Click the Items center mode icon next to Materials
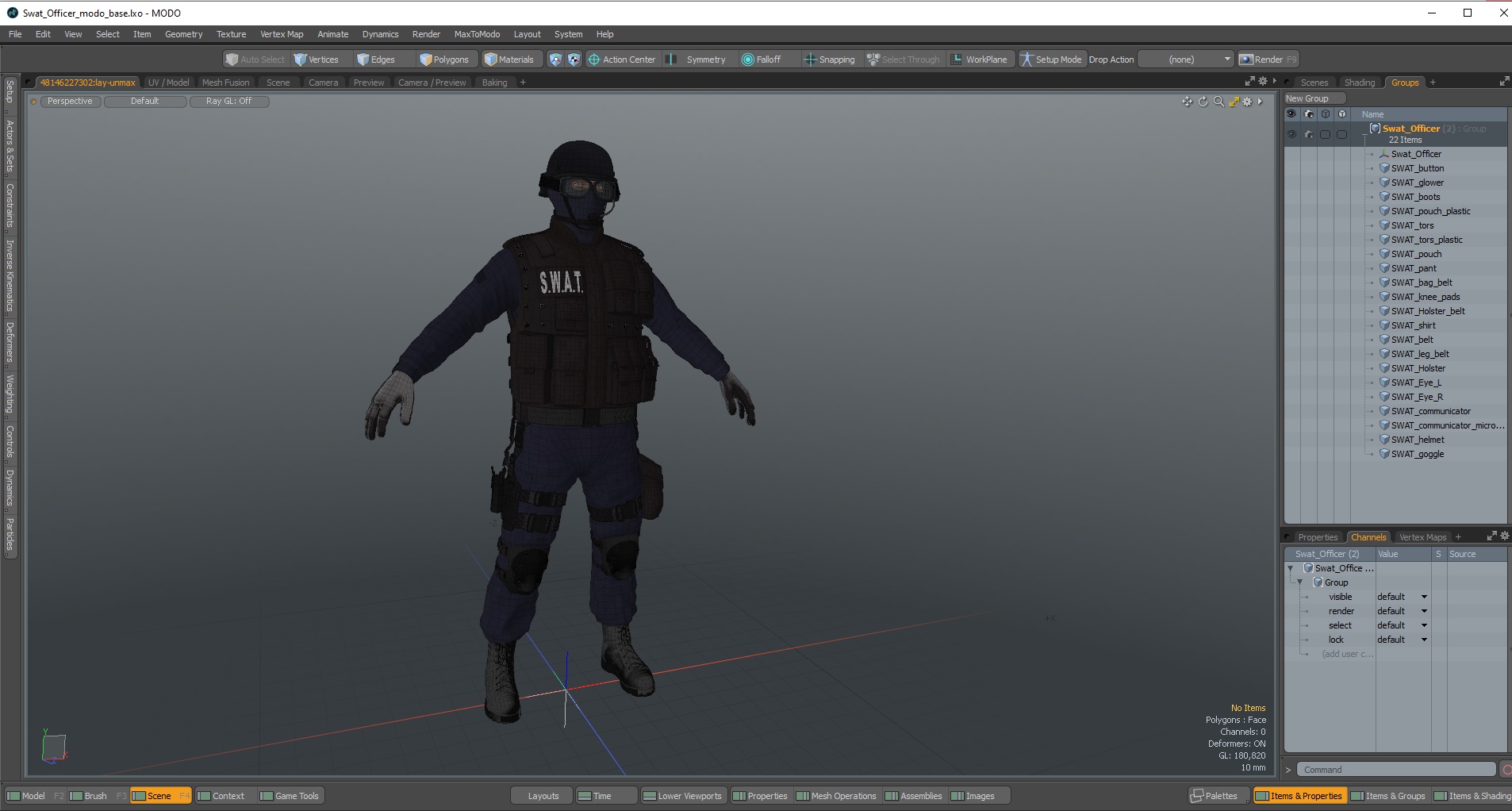Viewport: 1512px width, 811px height. (x=555, y=60)
